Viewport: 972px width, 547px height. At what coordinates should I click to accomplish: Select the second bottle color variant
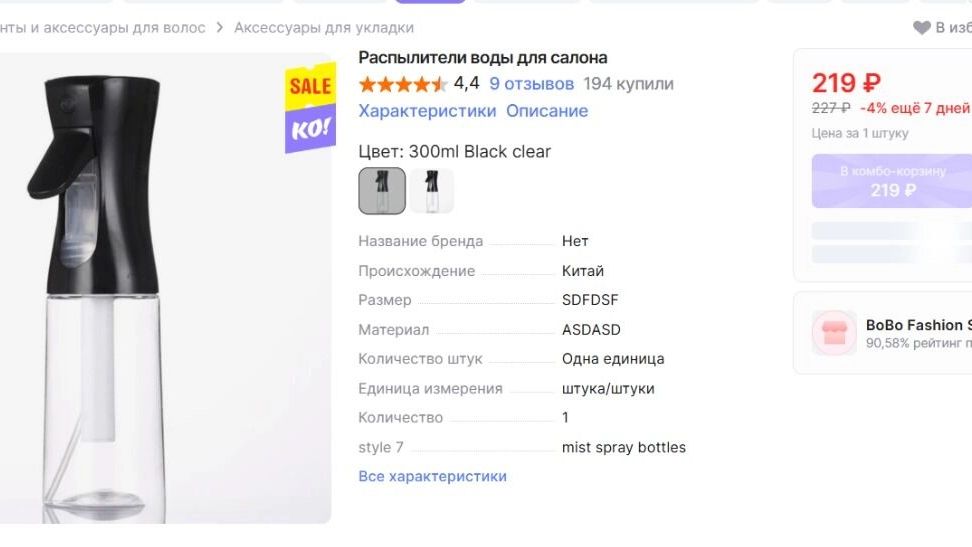tap(431, 190)
